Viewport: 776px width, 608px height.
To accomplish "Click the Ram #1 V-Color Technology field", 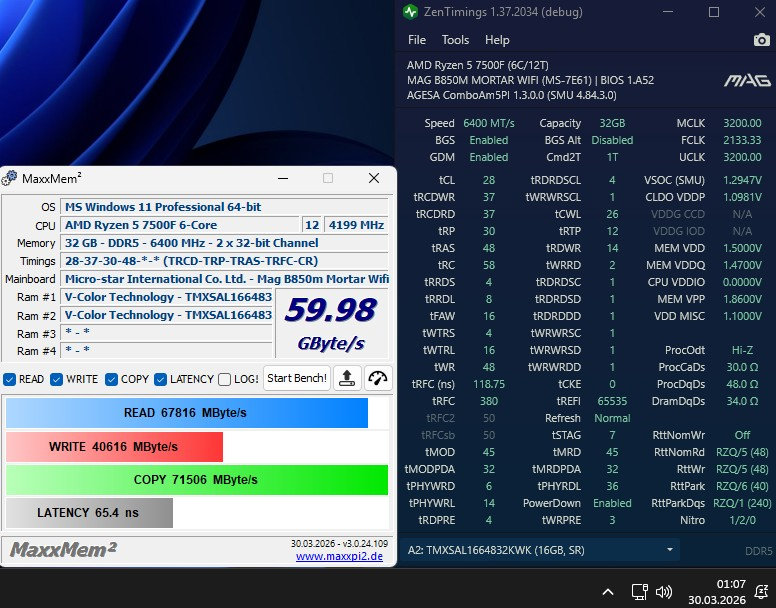I will (x=166, y=297).
